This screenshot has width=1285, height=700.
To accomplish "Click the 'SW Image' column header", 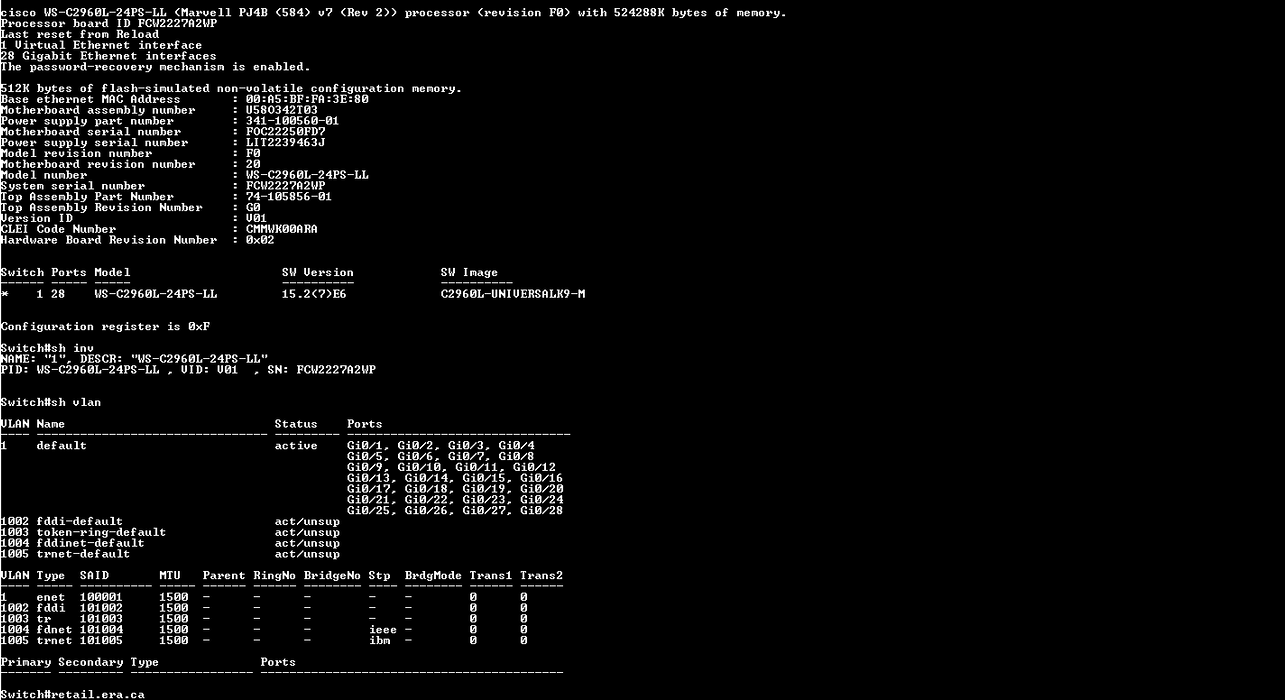I will coord(470,273).
